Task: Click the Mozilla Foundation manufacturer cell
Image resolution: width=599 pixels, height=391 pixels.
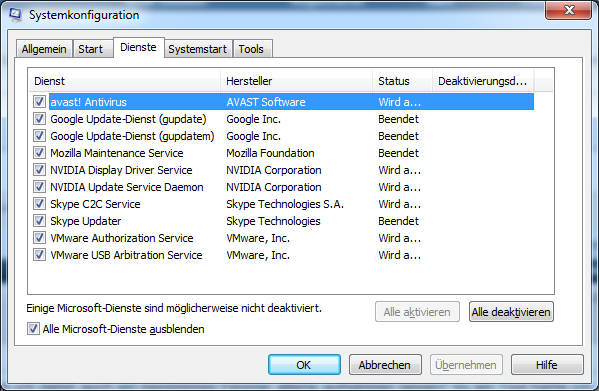Action: tap(270, 153)
